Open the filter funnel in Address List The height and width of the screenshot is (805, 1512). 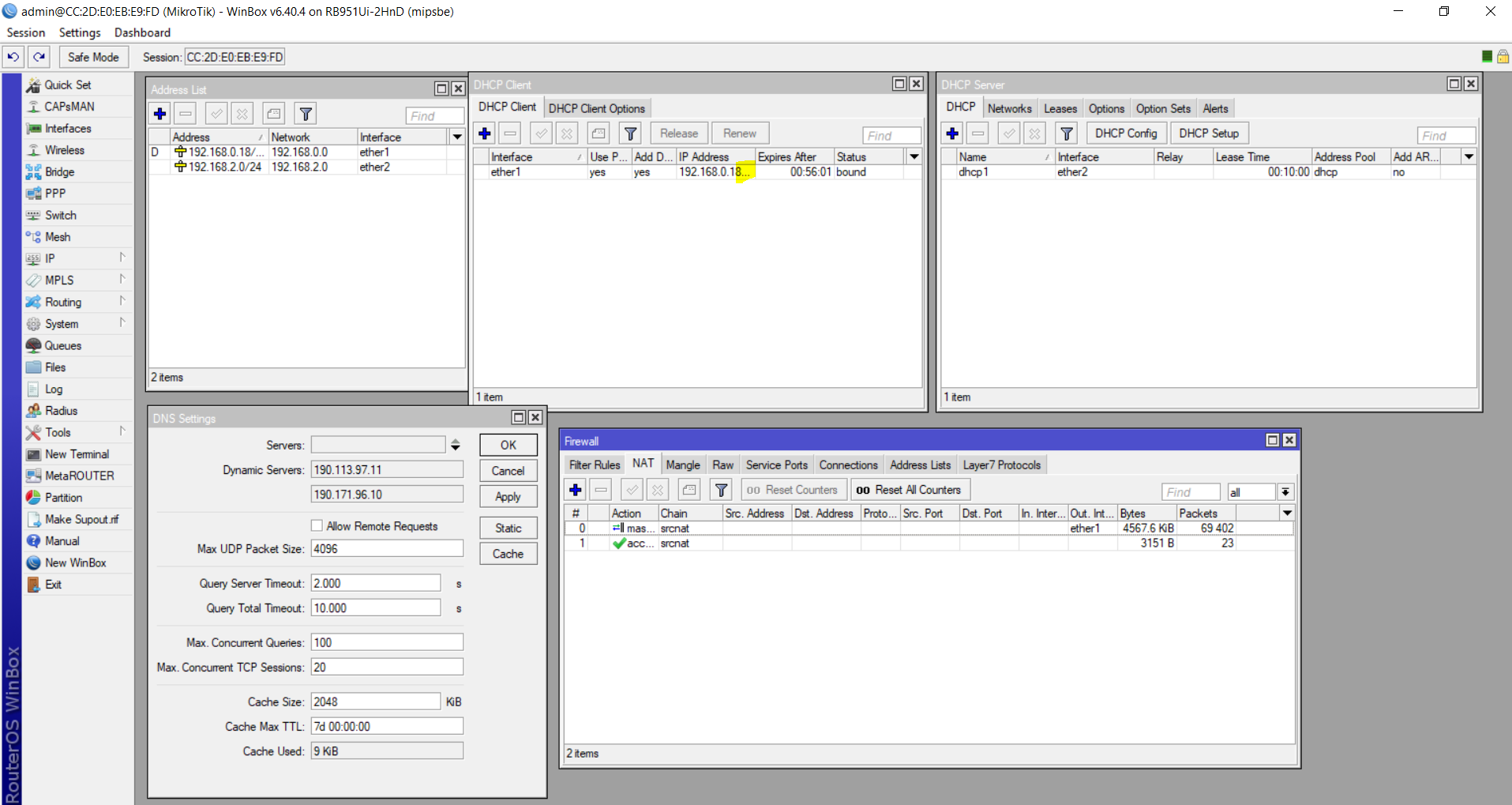[306, 113]
